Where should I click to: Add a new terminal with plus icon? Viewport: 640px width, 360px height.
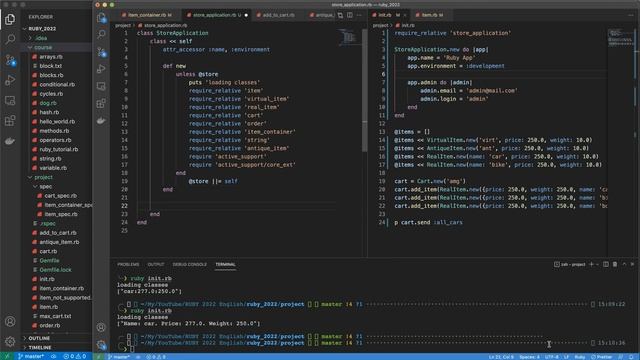click(591, 264)
